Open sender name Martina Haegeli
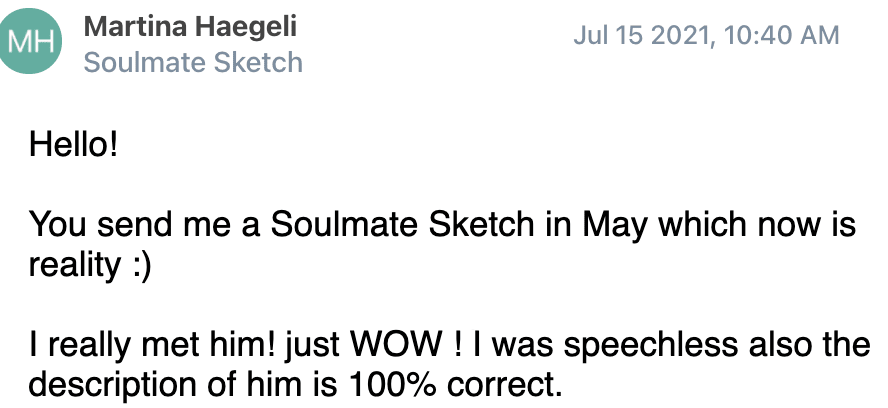This screenshot has width=888, height=408. [x=190, y=27]
